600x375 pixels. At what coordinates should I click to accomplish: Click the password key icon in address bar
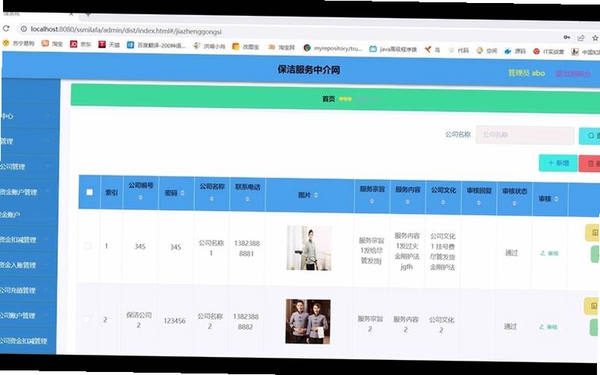tap(567, 37)
